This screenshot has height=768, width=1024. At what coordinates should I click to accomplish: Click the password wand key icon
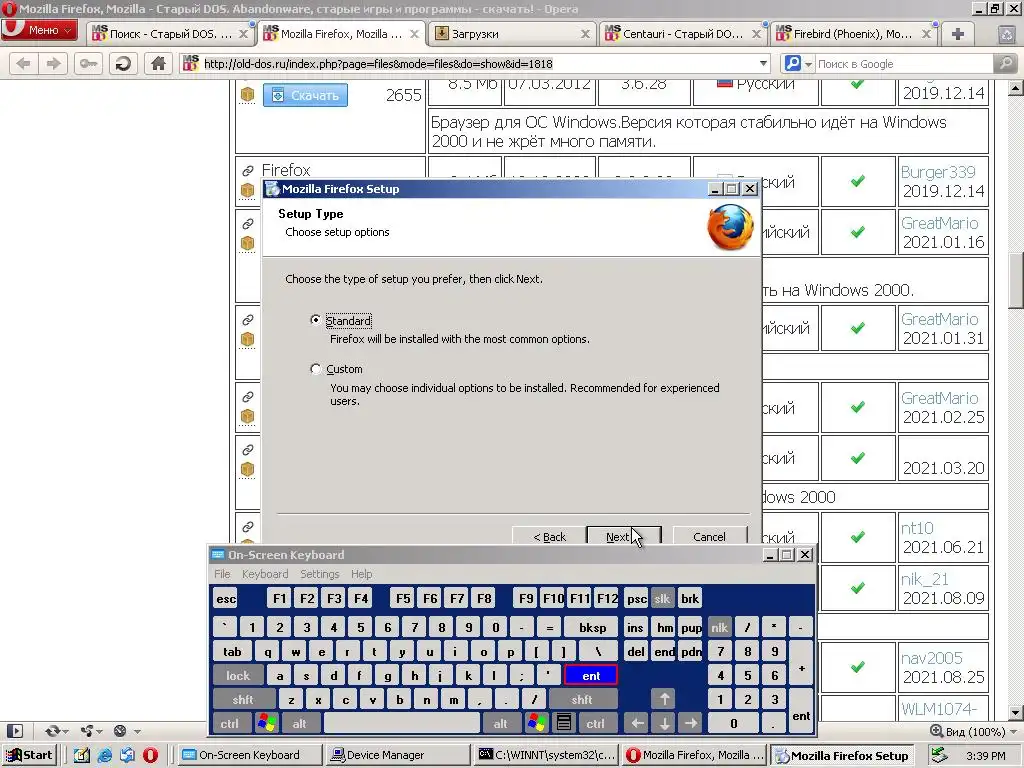coord(88,63)
